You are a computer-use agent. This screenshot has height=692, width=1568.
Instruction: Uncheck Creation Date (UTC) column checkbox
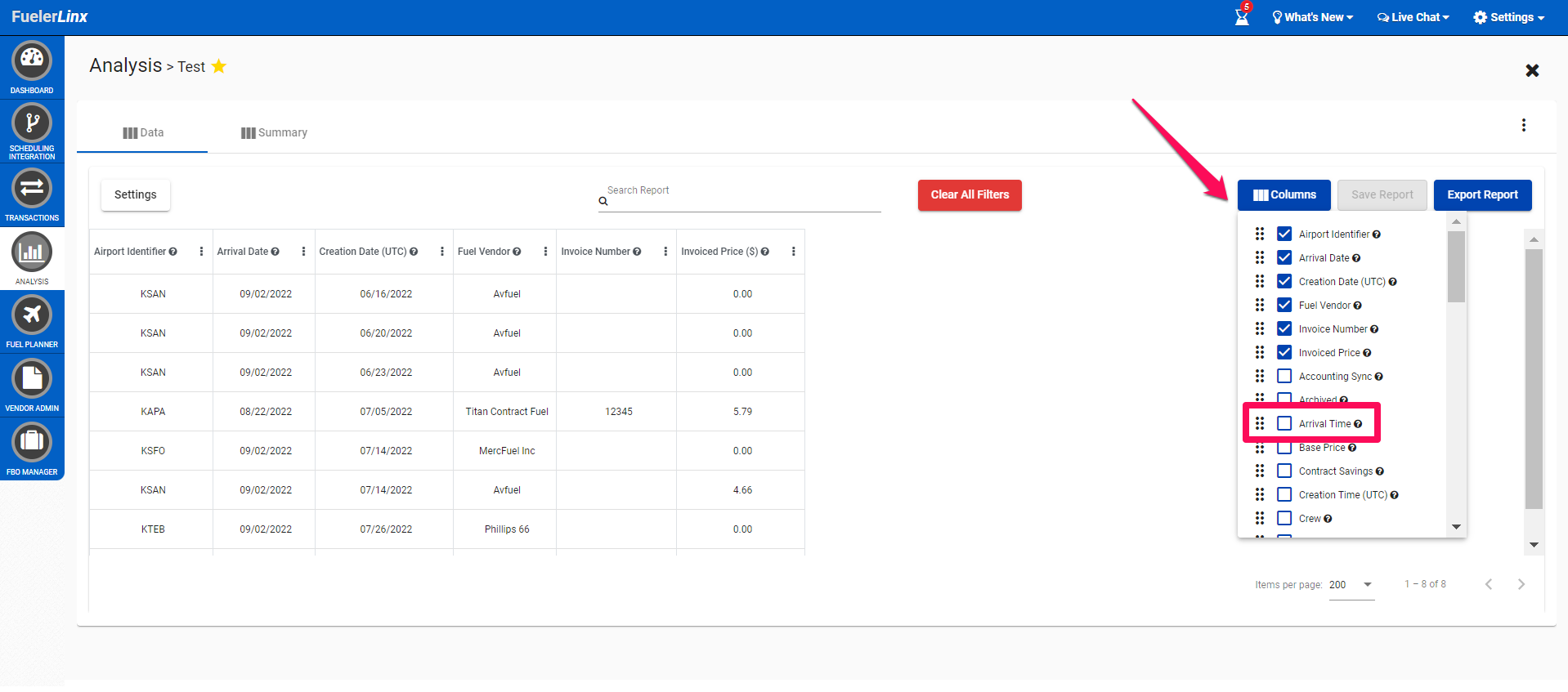pyautogui.click(x=1284, y=281)
